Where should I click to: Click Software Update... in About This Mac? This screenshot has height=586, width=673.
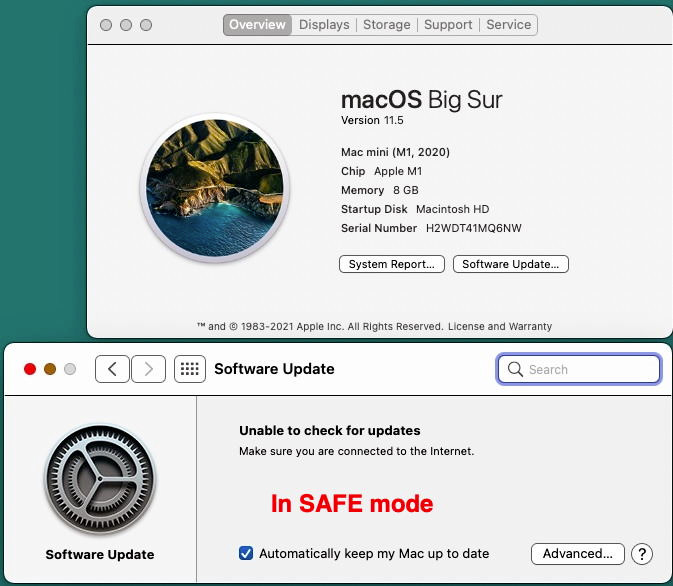(x=511, y=264)
